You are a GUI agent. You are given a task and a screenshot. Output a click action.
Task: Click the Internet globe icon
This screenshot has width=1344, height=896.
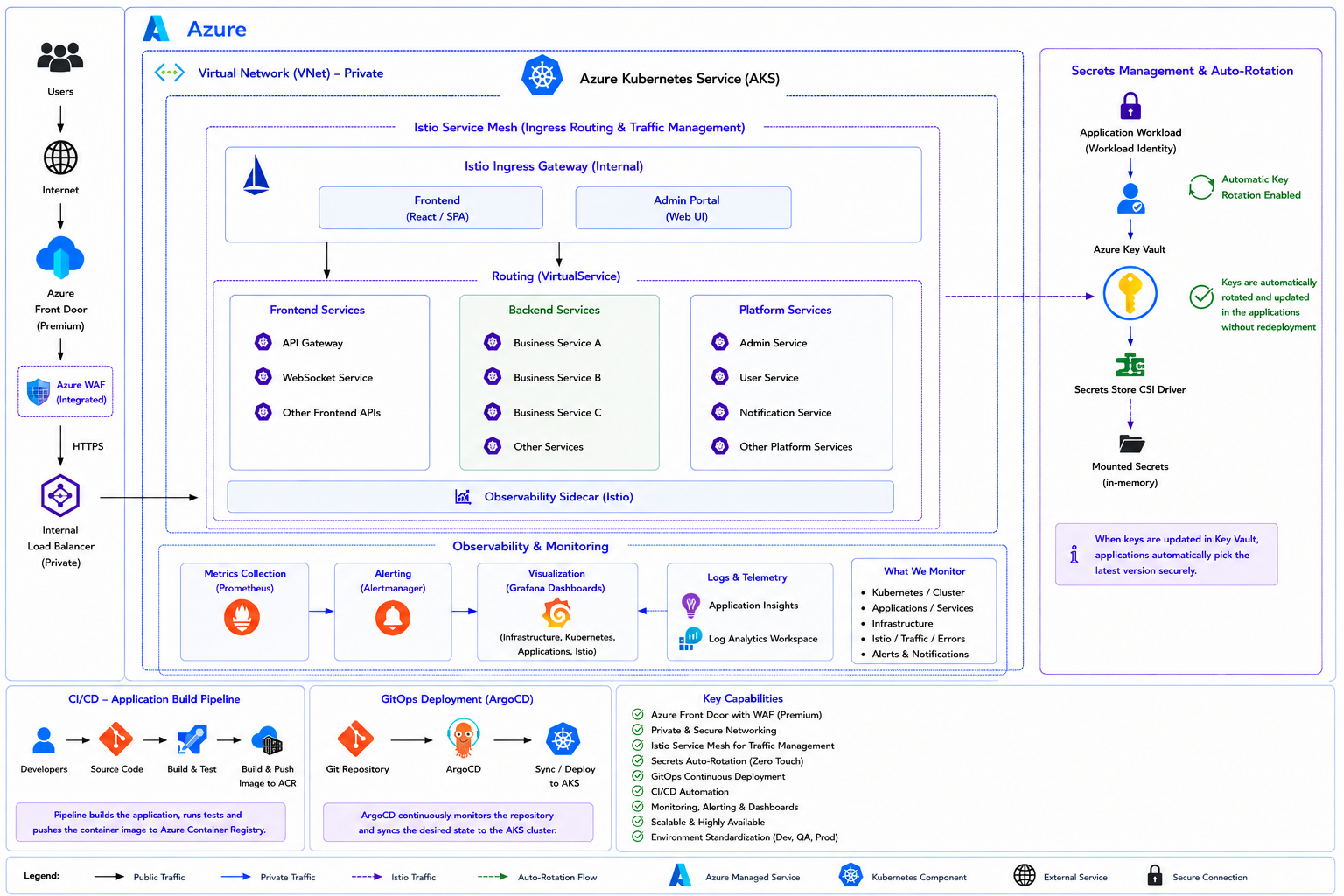click(x=60, y=157)
